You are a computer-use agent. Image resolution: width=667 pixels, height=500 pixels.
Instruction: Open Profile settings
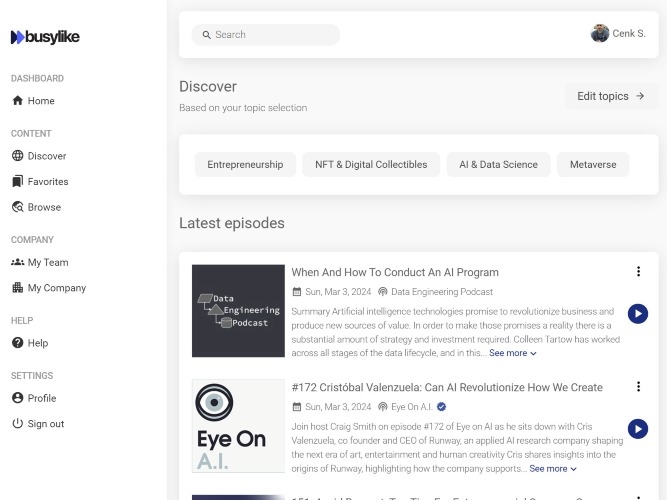[34, 398]
